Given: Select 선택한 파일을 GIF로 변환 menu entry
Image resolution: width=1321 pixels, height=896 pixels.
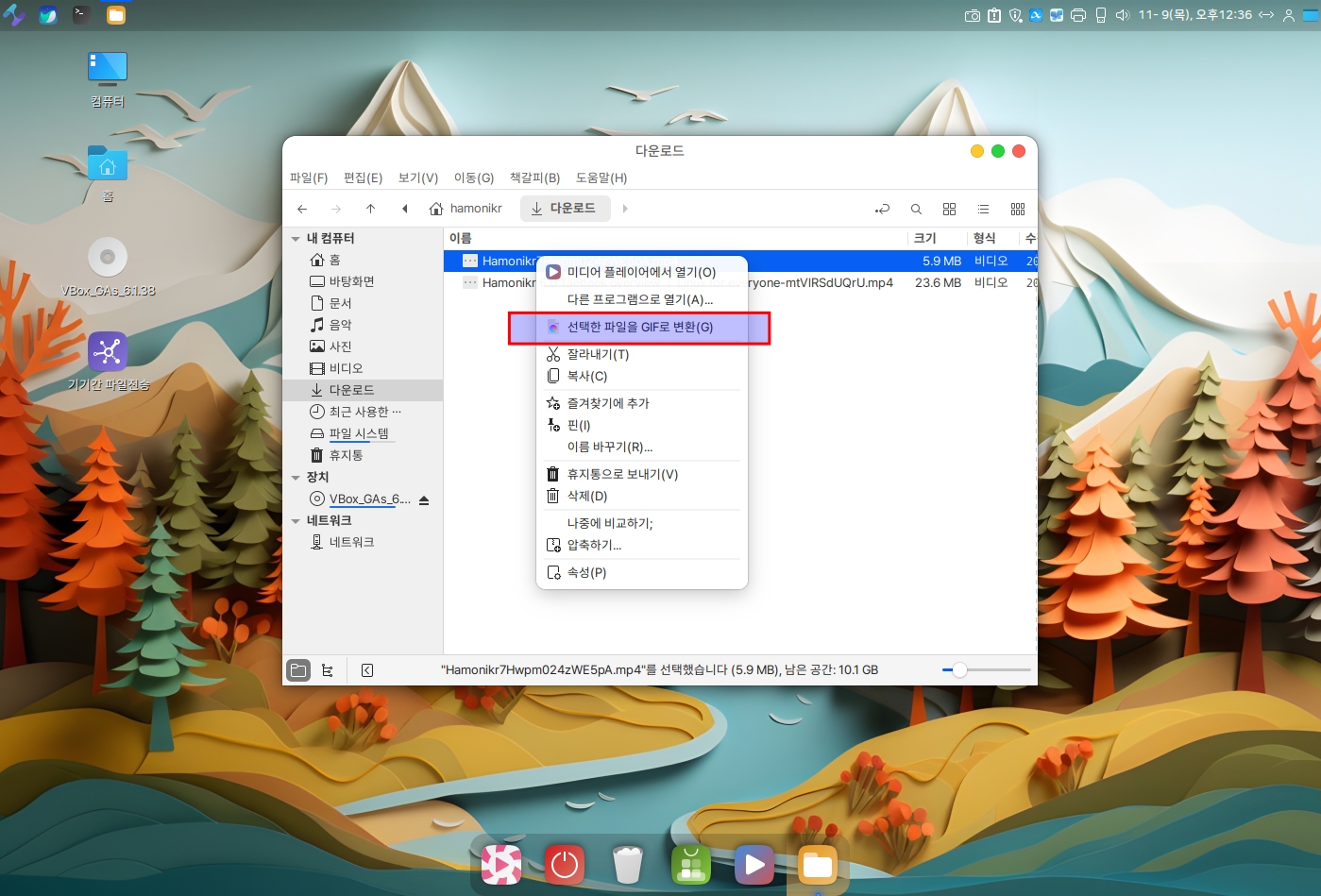Looking at the screenshot, I should (x=639, y=328).
